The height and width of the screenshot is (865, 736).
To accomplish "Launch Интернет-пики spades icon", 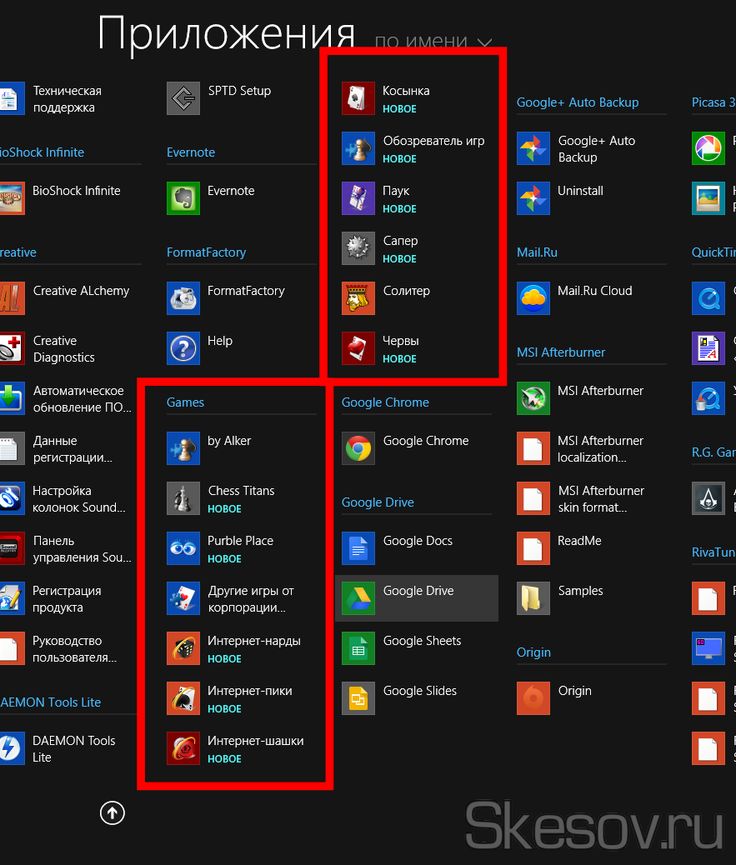I will pos(183,698).
